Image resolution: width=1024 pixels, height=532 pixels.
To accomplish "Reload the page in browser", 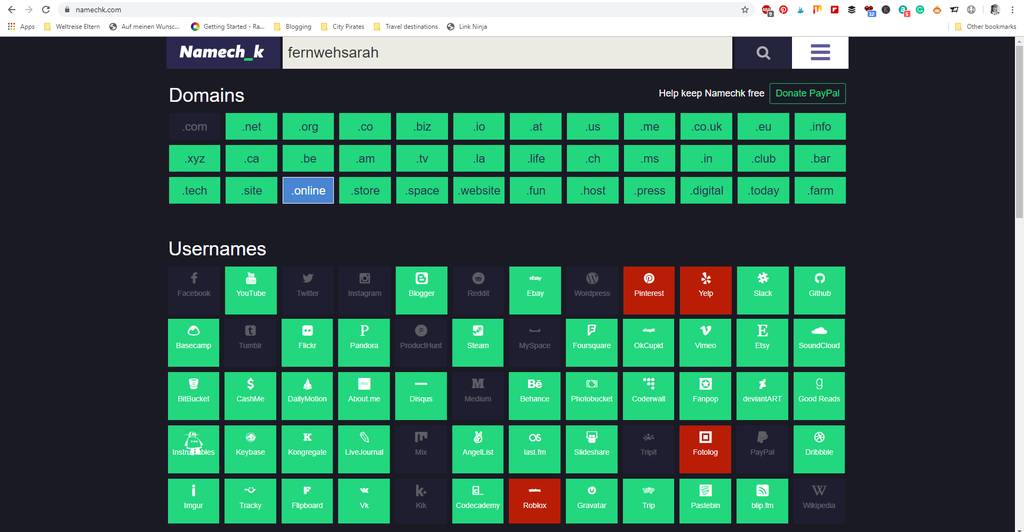I will (46, 10).
